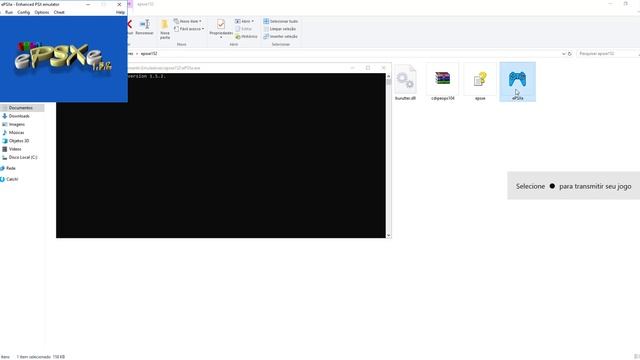Click Limpar seleção in ribbon
The height and width of the screenshot is (360, 640).
(280, 29)
